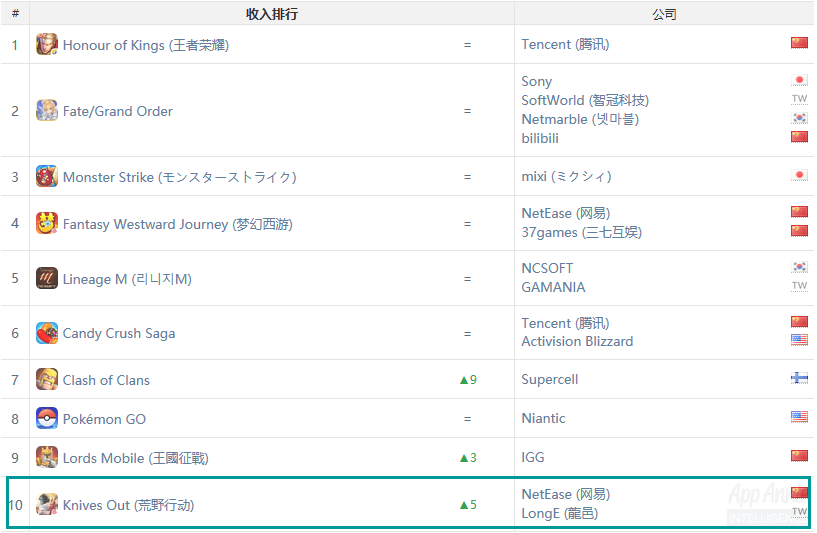Click the 公司 column header
Image resolution: width=817 pixels, height=533 pixels.
664,14
